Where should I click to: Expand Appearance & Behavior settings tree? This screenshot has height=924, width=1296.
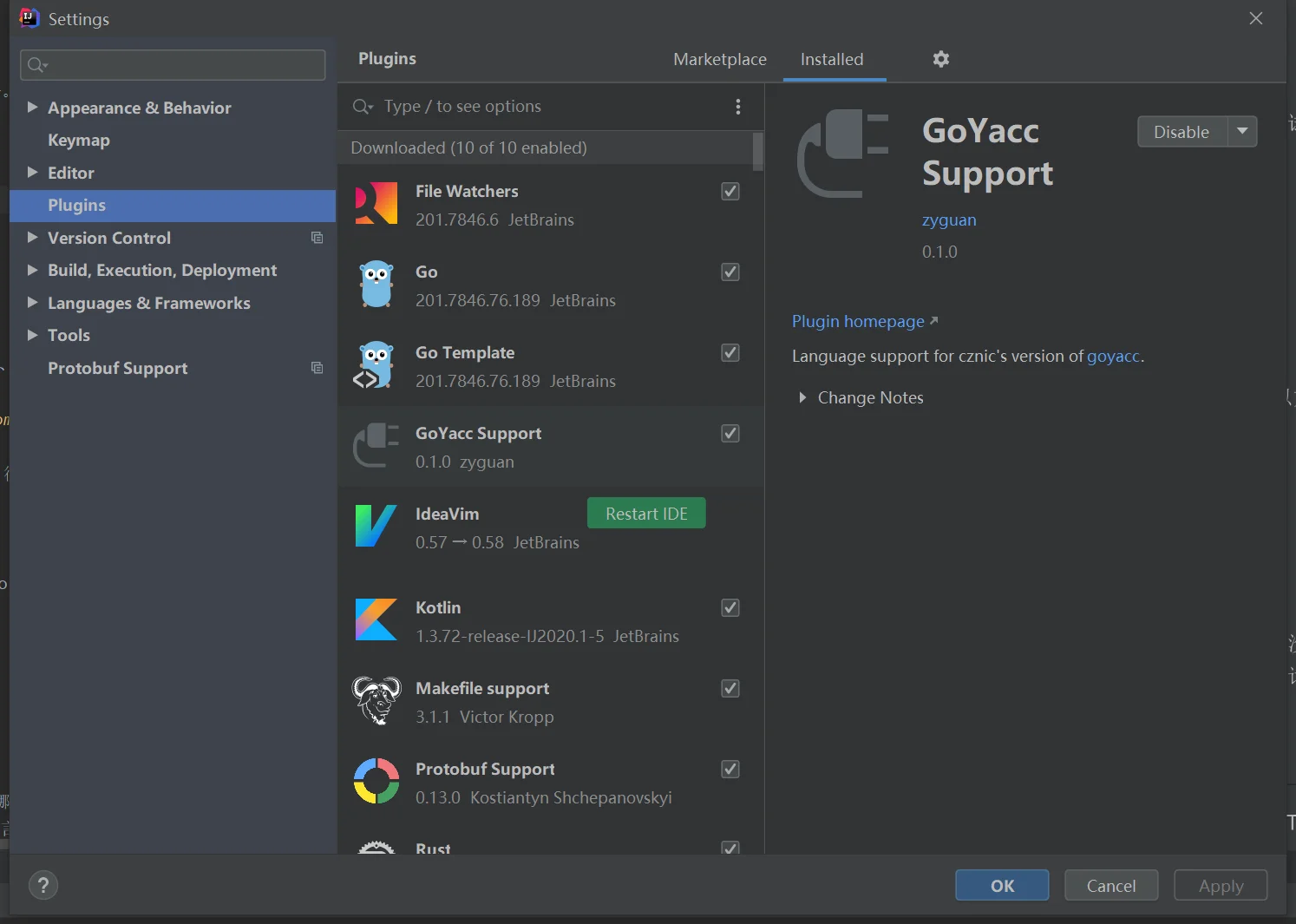32,108
